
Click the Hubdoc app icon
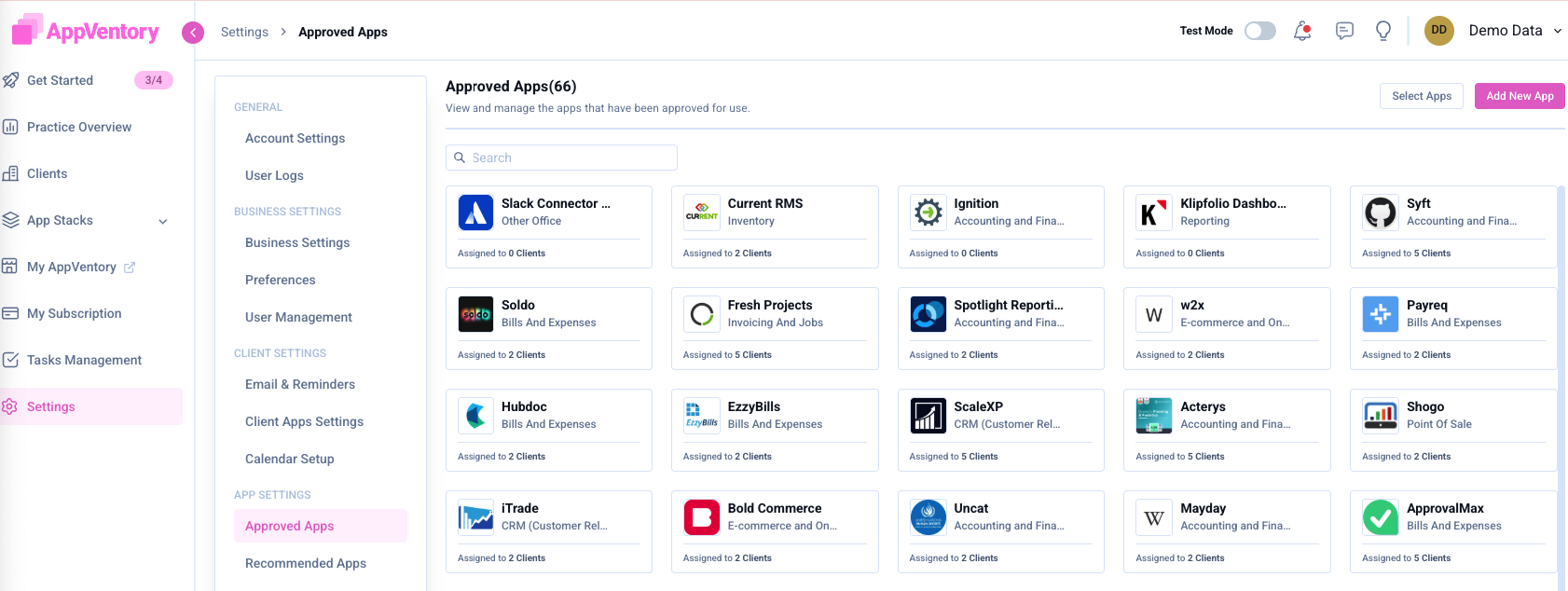(475, 416)
